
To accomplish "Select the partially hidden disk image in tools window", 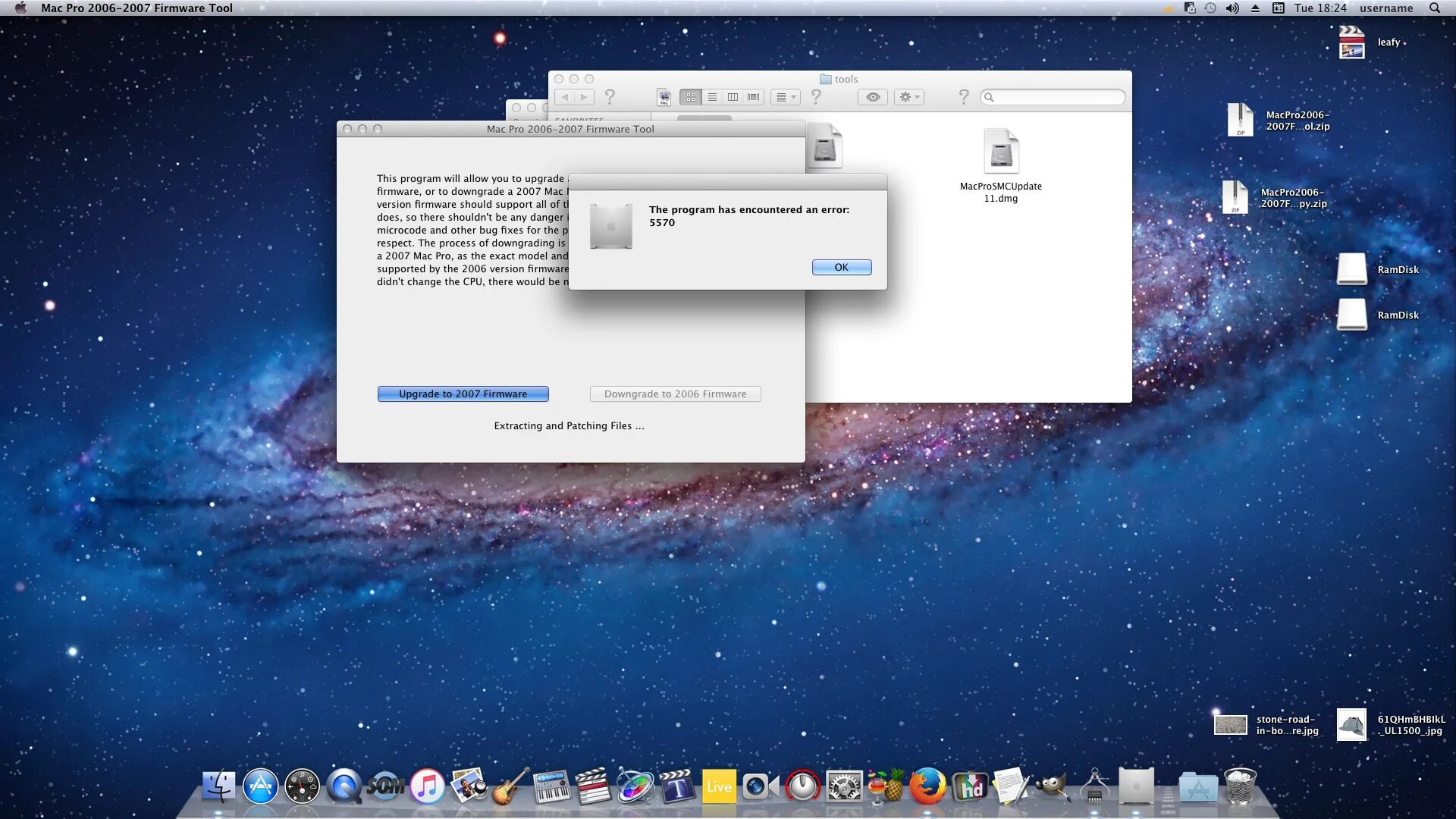I will [825, 146].
